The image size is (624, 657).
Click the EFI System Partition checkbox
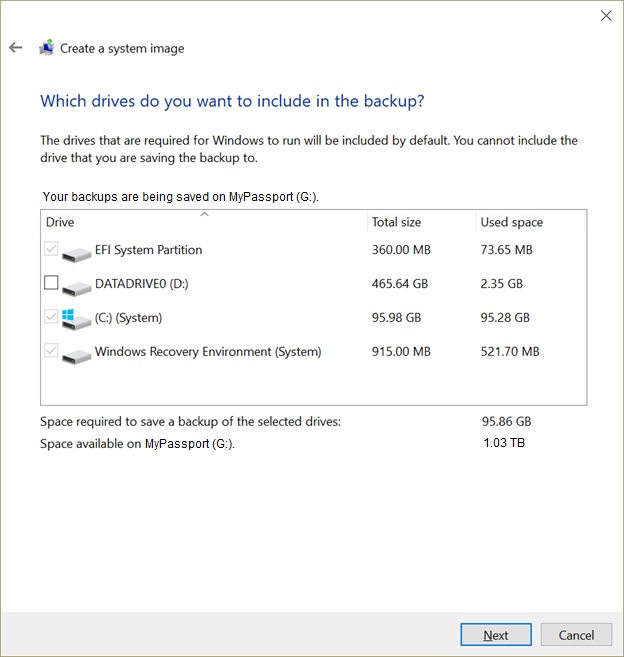click(x=51, y=248)
